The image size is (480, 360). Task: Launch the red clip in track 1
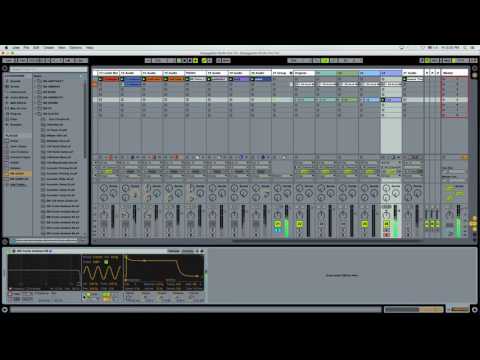click(x=101, y=79)
